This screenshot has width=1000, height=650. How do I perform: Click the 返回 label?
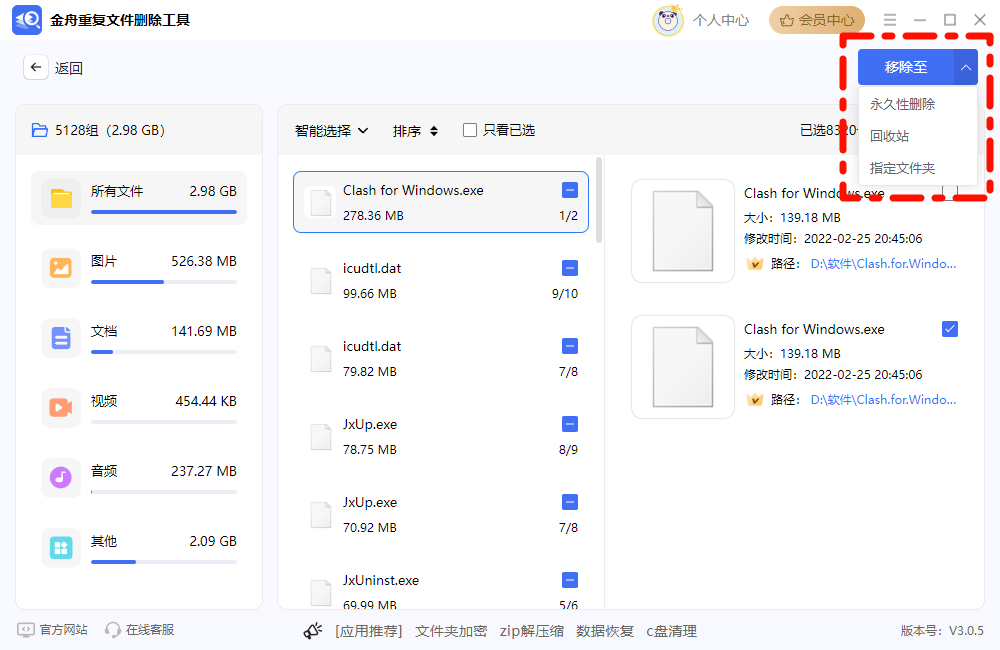[68, 68]
